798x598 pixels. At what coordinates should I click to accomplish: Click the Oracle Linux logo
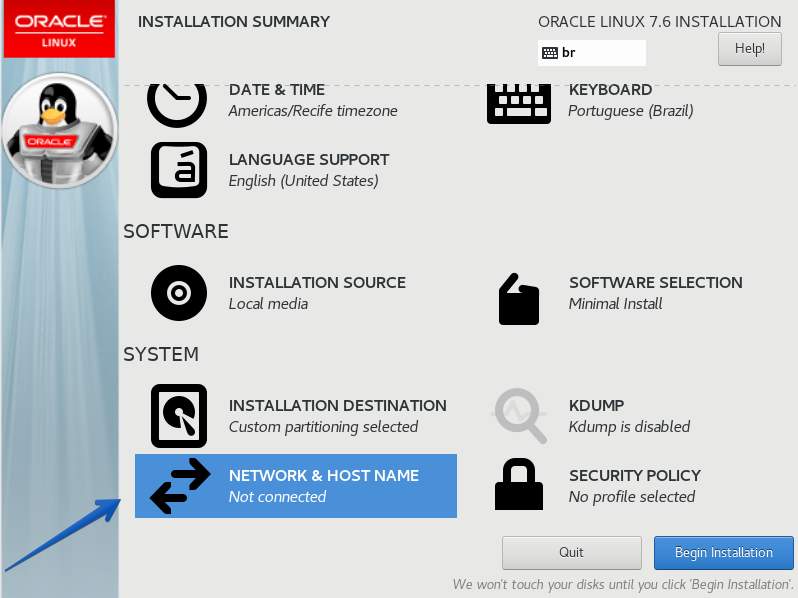coord(59,29)
